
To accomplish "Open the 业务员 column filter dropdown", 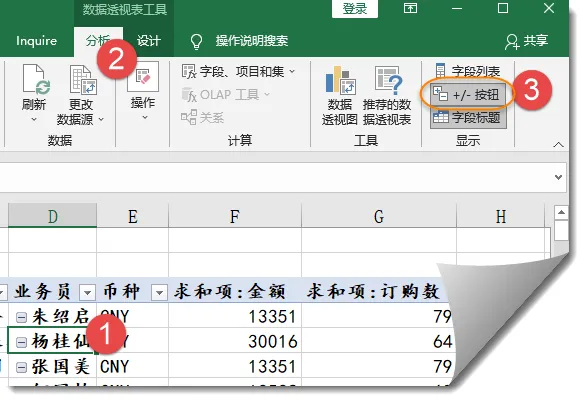I will (88, 293).
